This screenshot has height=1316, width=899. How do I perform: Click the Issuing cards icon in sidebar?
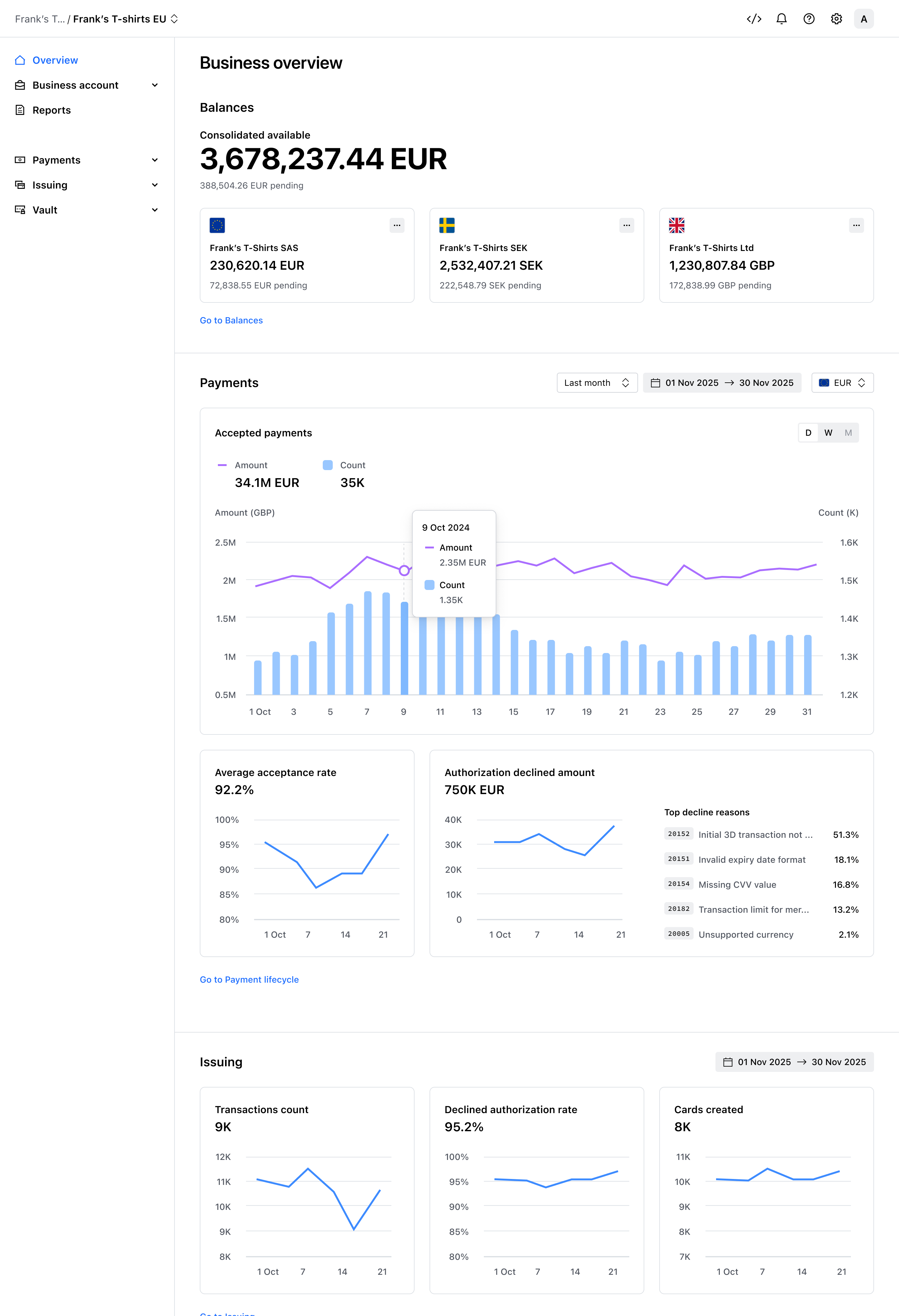(20, 184)
